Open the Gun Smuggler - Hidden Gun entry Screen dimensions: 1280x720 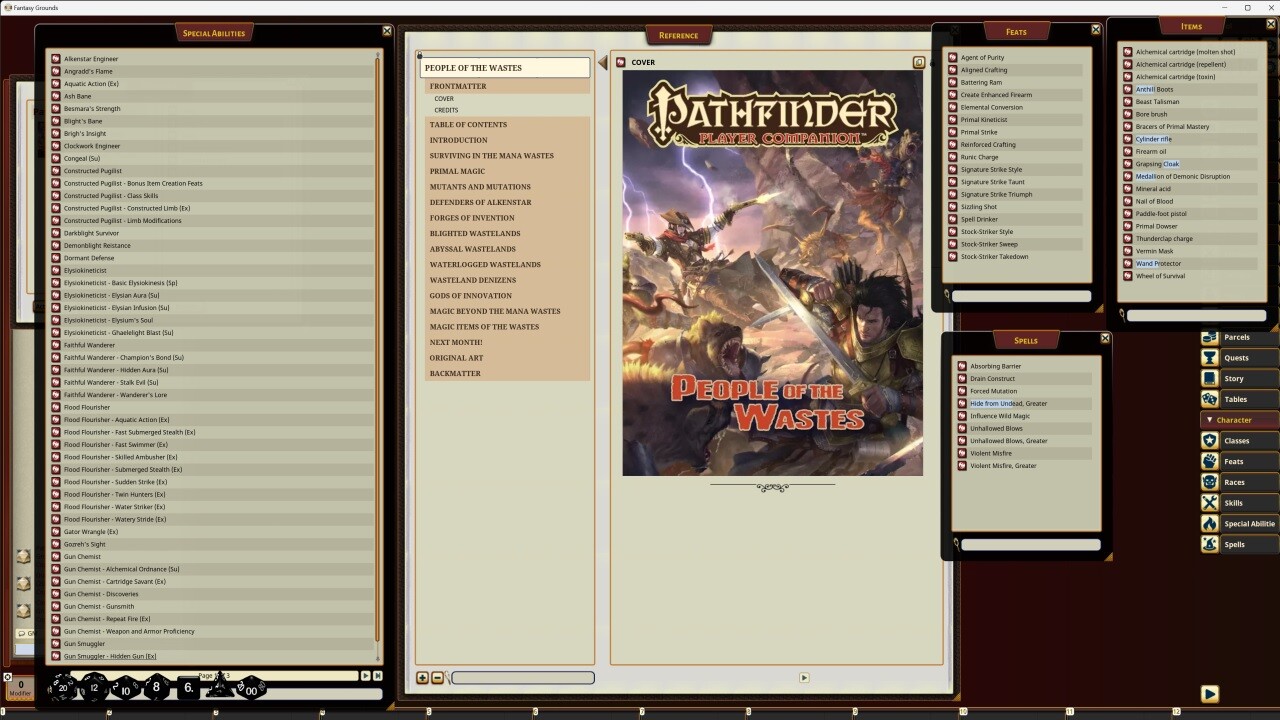(110, 656)
